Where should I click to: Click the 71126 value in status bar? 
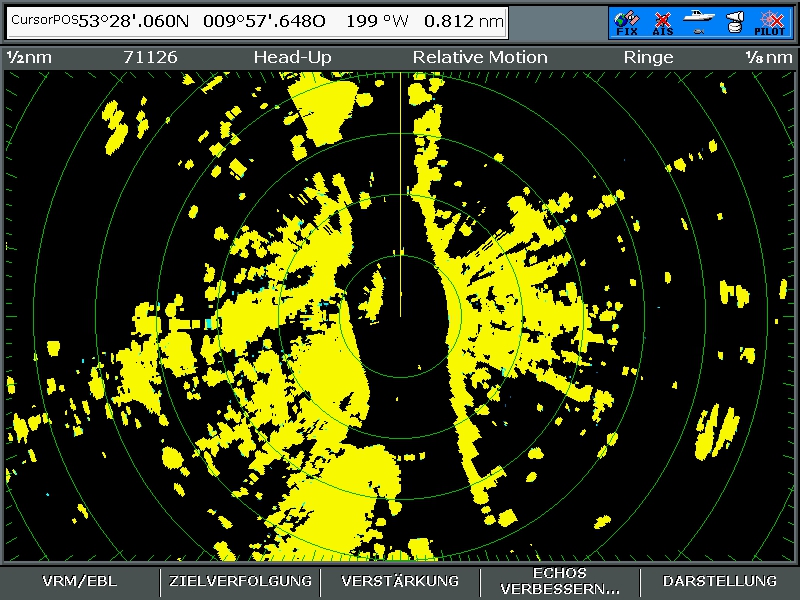point(151,57)
